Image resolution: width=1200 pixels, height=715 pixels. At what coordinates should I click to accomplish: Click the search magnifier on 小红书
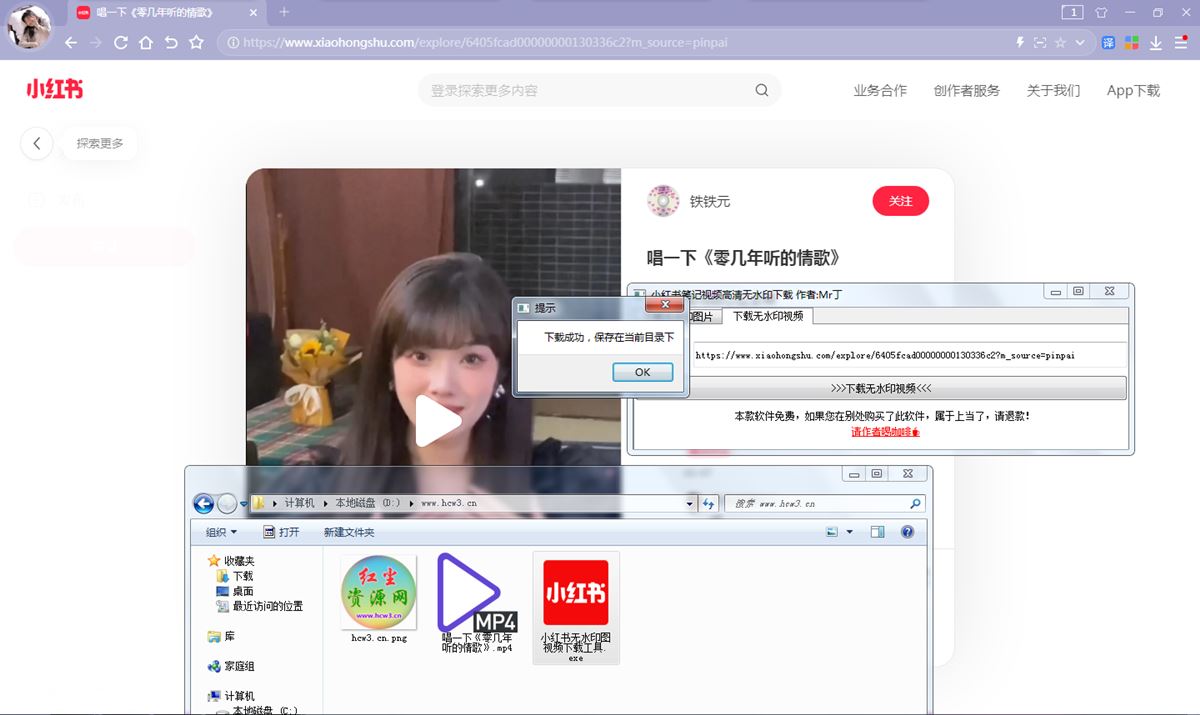click(x=762, y=90)
